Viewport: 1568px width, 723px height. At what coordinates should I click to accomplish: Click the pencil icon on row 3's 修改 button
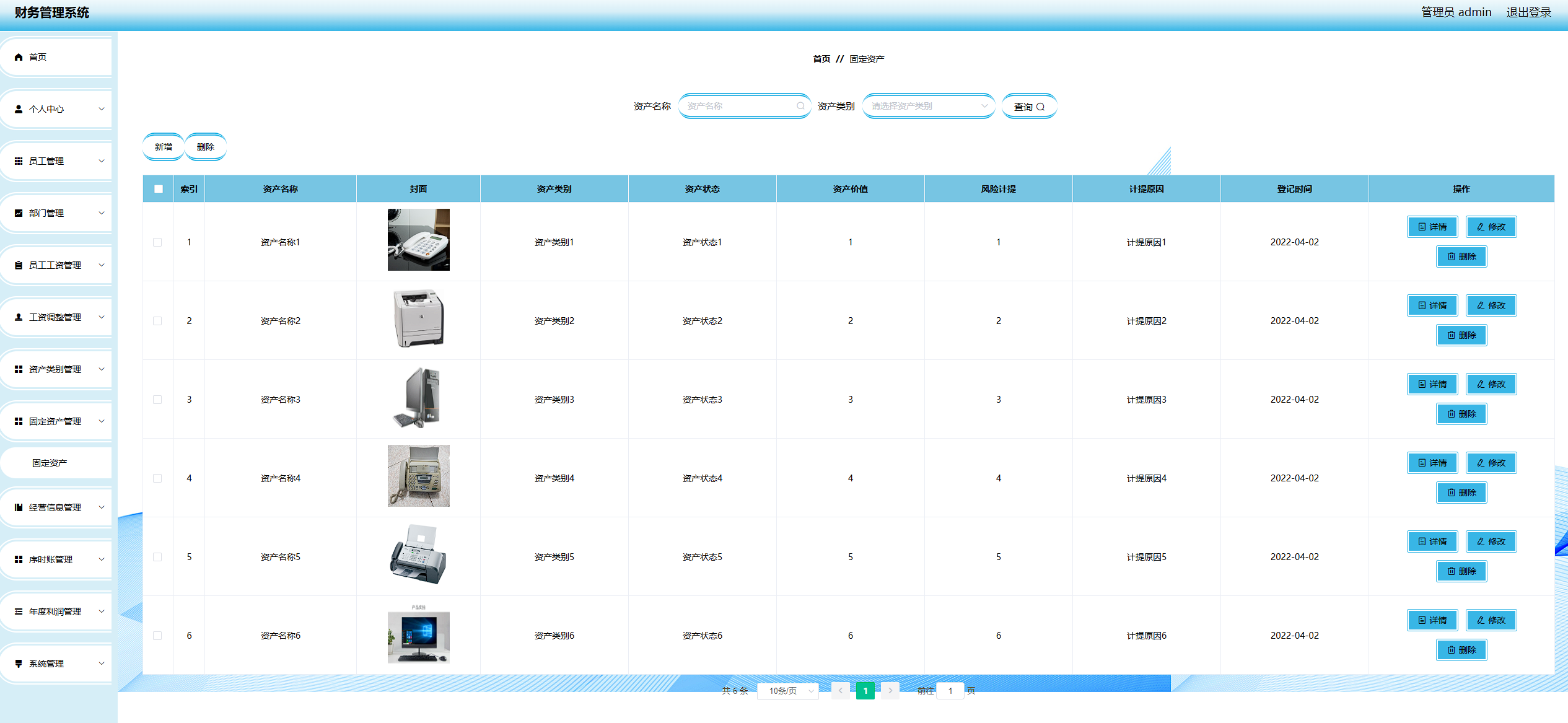[1481, 384]
